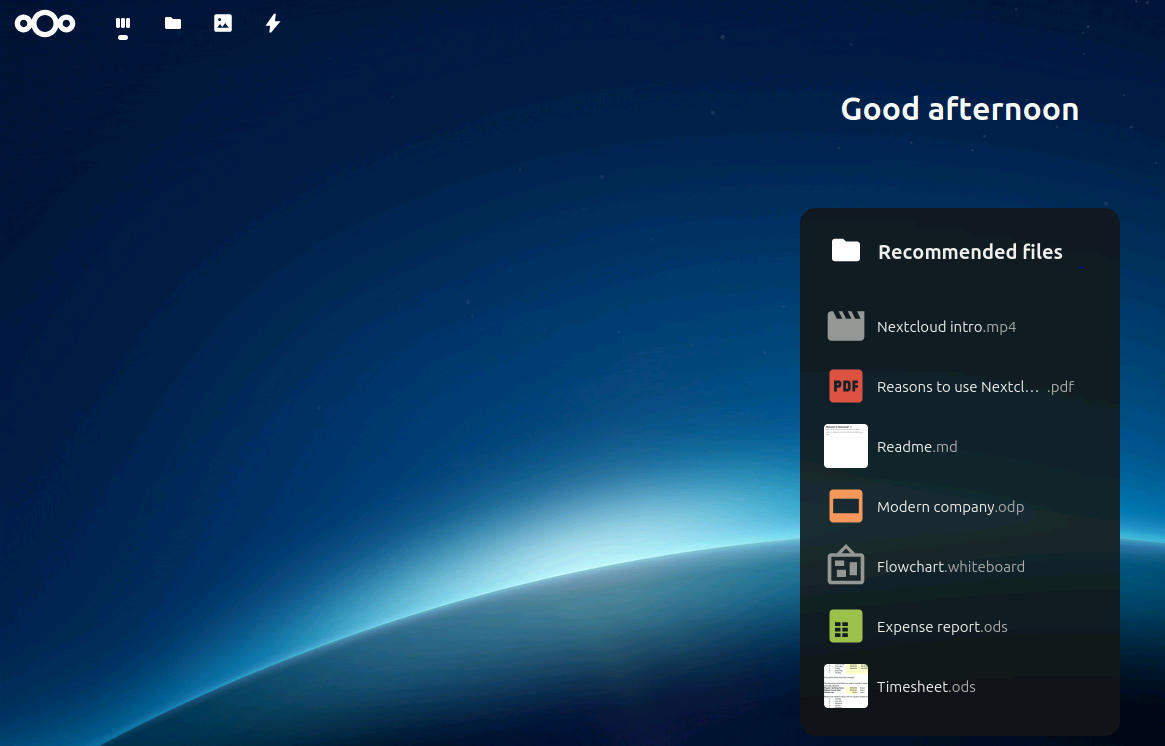Open the Timesheet.ods file name
The height and width of the screenshot is (746, 1165).
click(926, 687)
